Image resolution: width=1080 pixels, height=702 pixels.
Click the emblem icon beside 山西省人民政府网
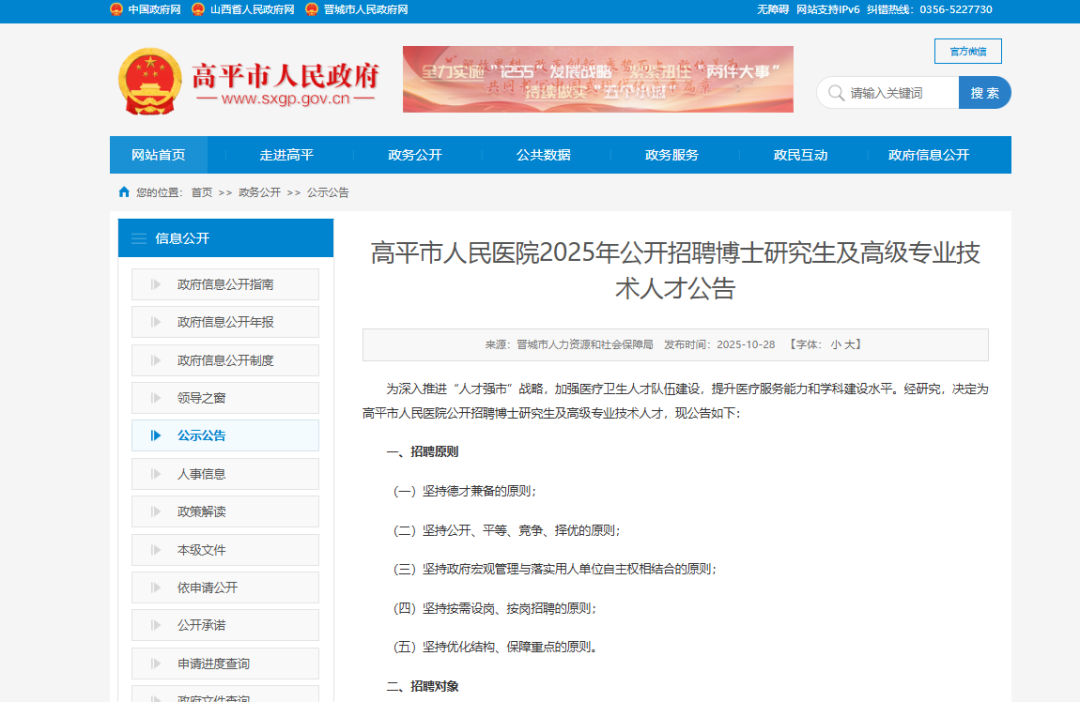click(x=198, y=9)
